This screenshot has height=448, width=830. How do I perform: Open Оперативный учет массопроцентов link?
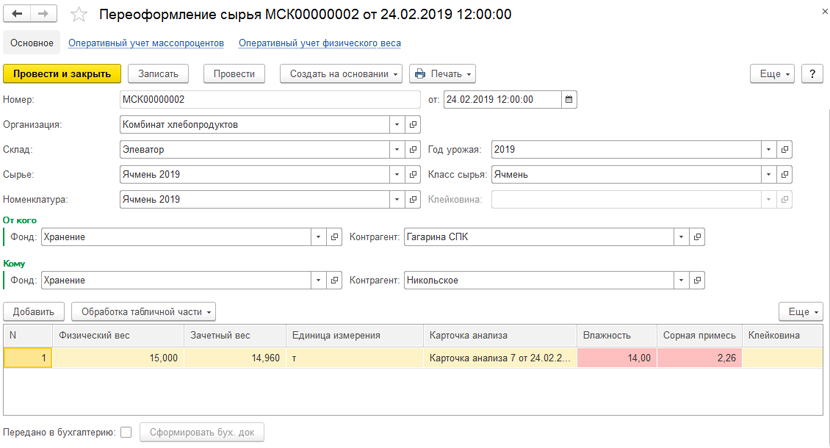146,43
